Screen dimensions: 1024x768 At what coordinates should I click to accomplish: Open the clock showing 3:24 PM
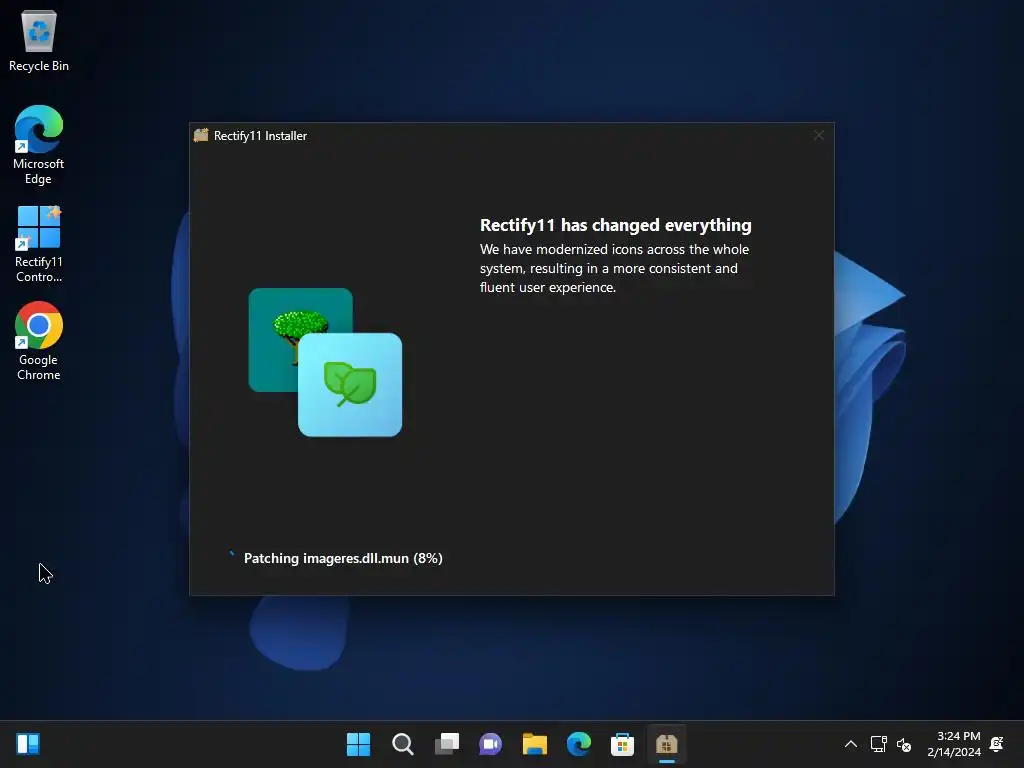click(x=954, y=744)
